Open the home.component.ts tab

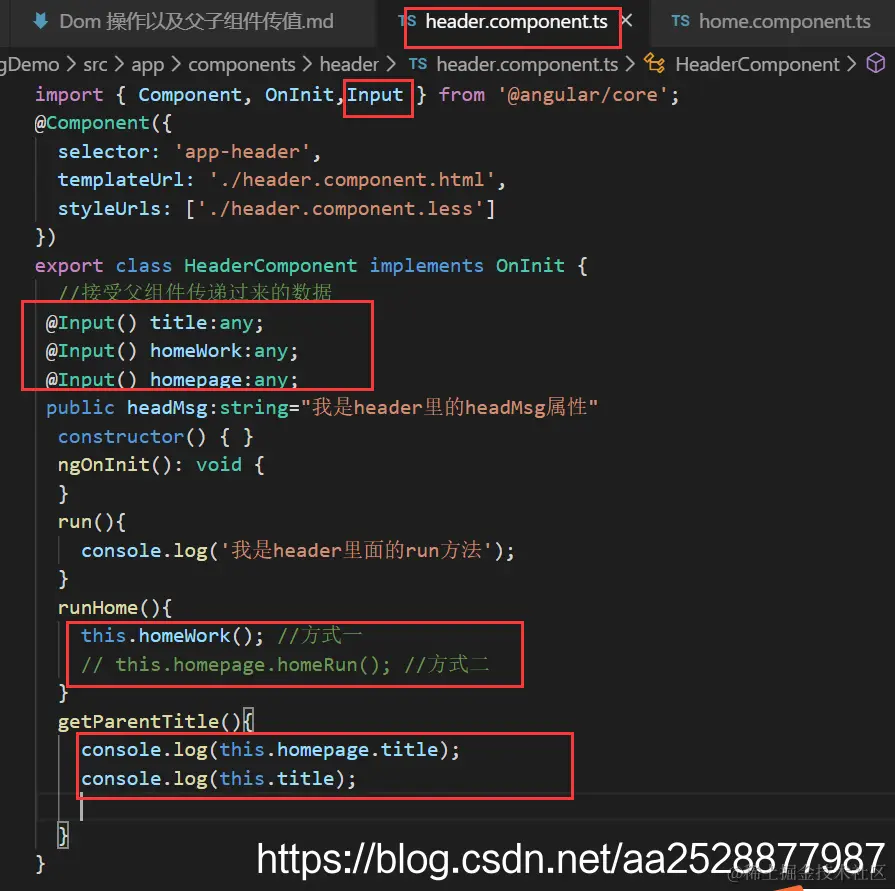[x=784, y=22]
